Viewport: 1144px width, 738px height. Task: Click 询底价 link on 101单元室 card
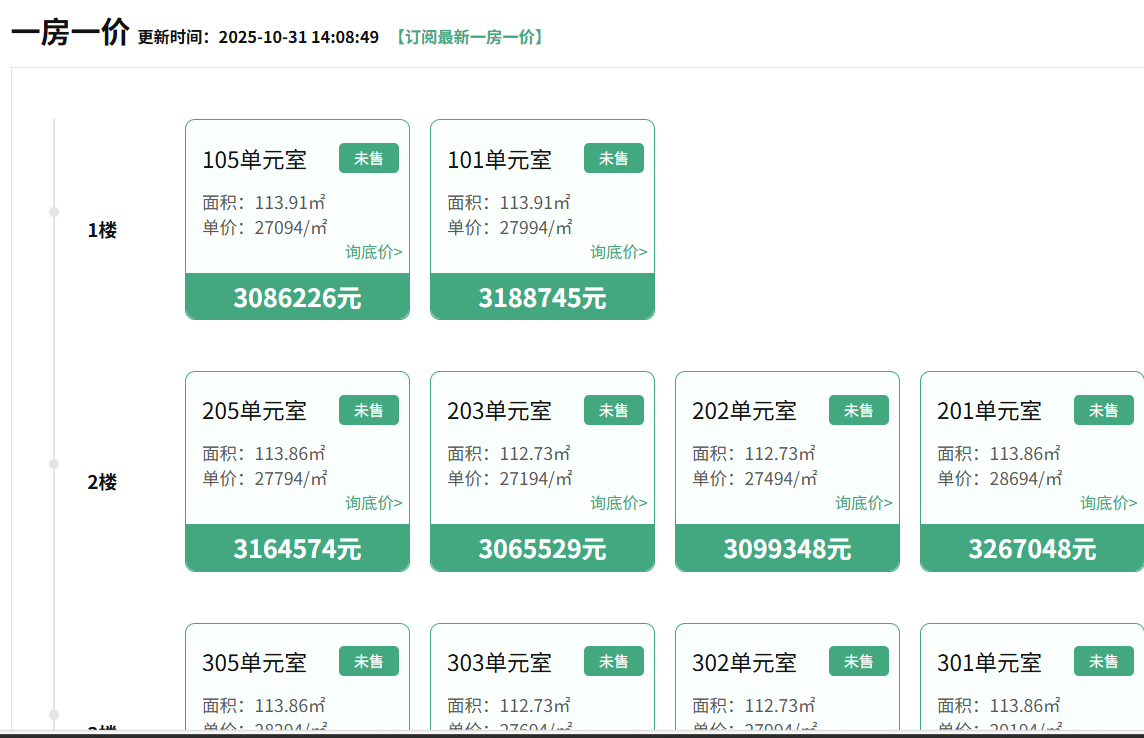pos(618,252)
